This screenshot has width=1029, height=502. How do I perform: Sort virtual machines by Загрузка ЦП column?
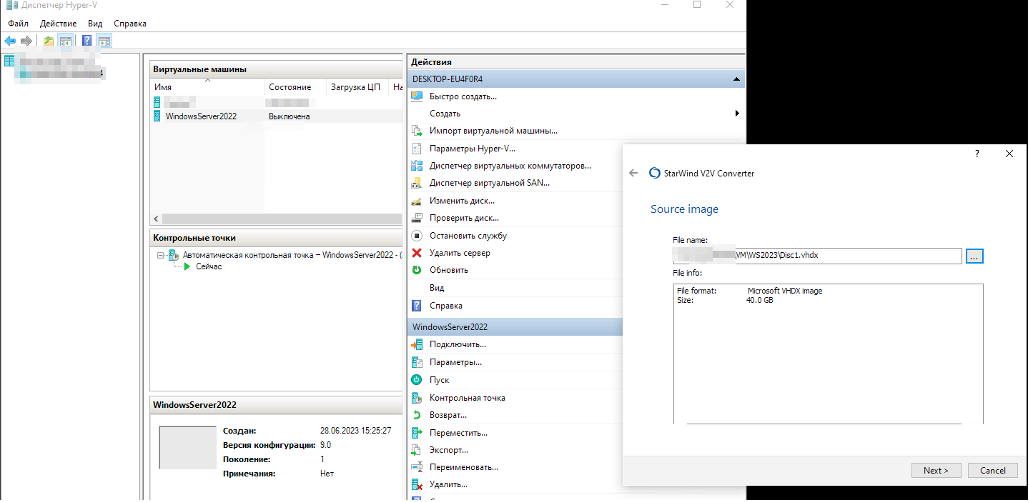(x=357, y=87)
